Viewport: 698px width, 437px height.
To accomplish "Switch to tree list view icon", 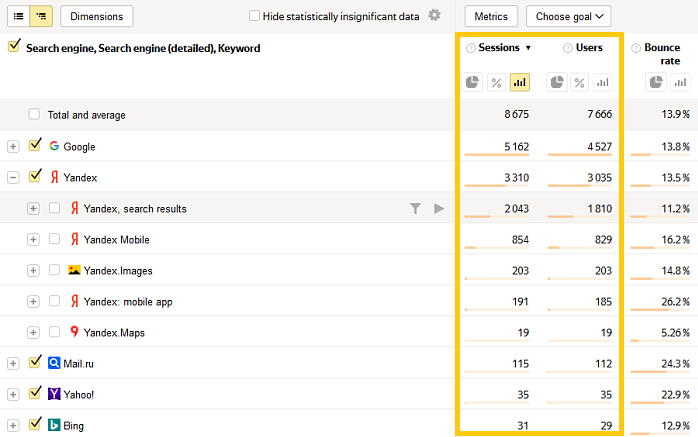I will tap(41, 16).
